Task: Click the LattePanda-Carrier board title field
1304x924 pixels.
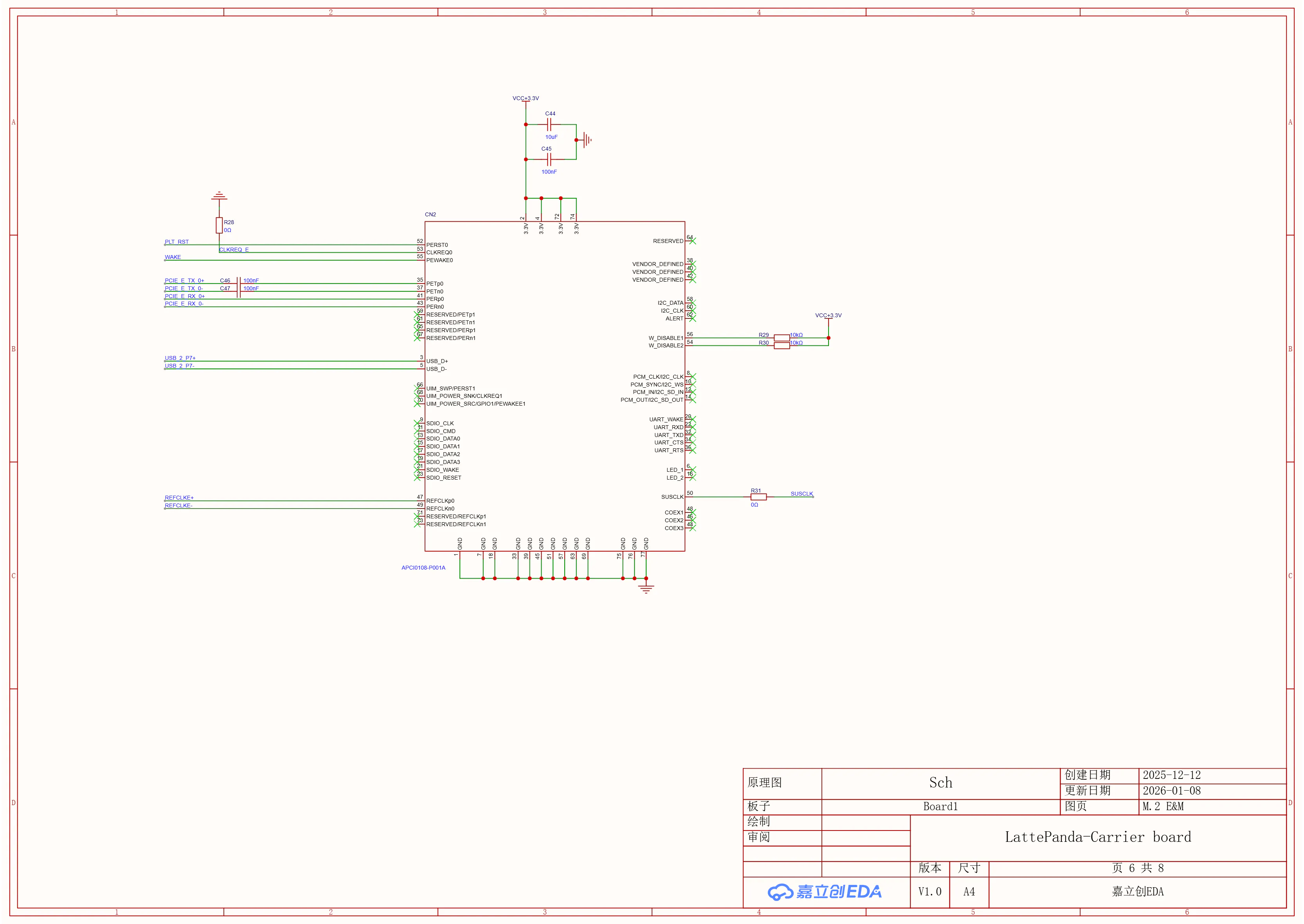Action: (x=1098, y=838)
